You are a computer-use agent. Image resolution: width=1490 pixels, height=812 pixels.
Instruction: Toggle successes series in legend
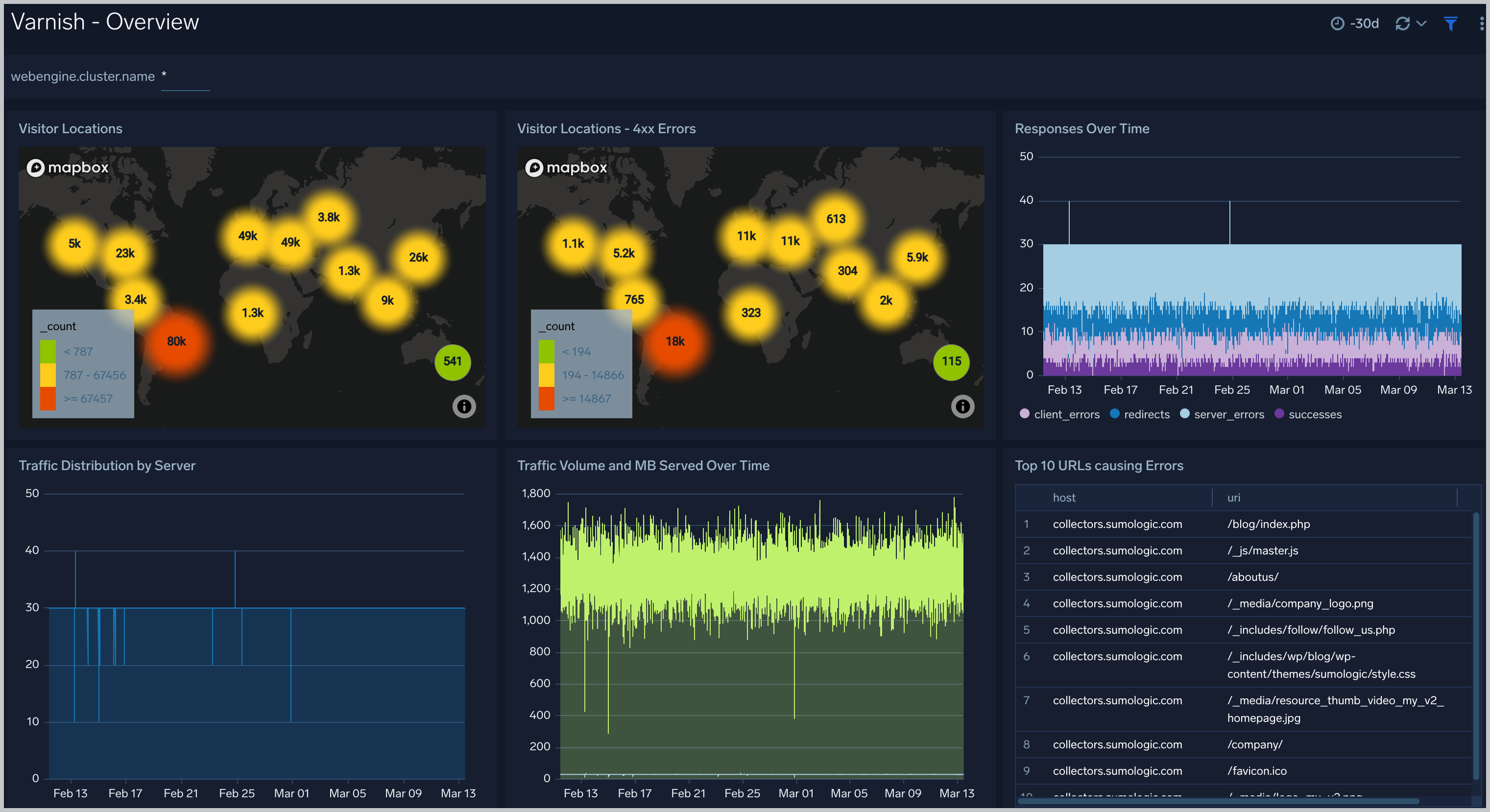(1308, 415)
